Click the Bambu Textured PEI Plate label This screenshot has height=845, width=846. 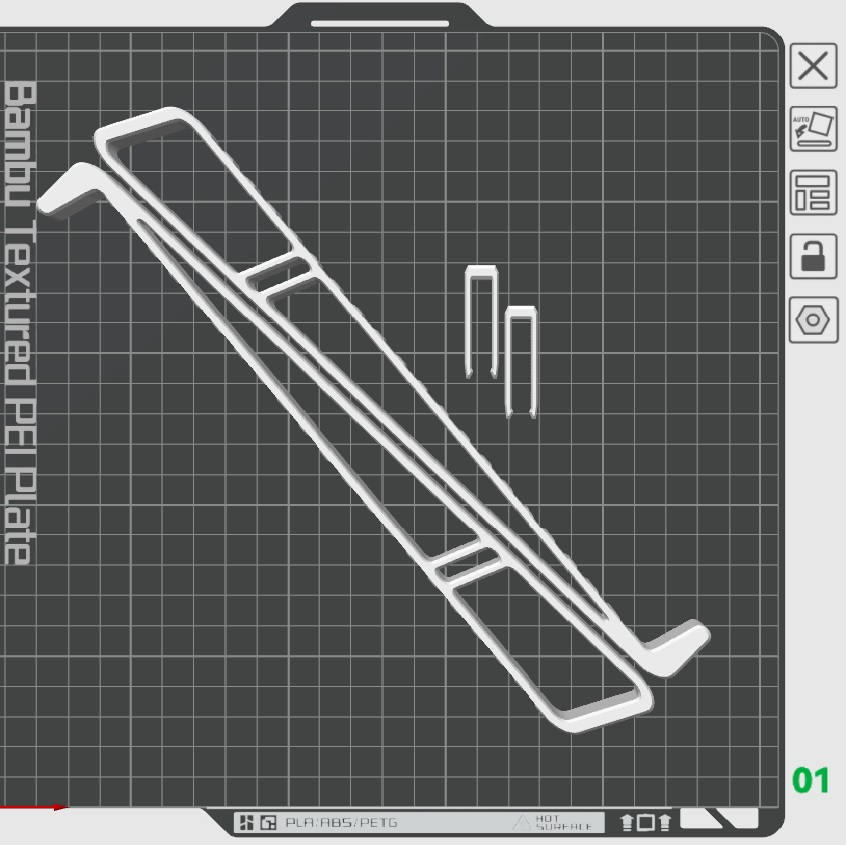click(20, 323)
